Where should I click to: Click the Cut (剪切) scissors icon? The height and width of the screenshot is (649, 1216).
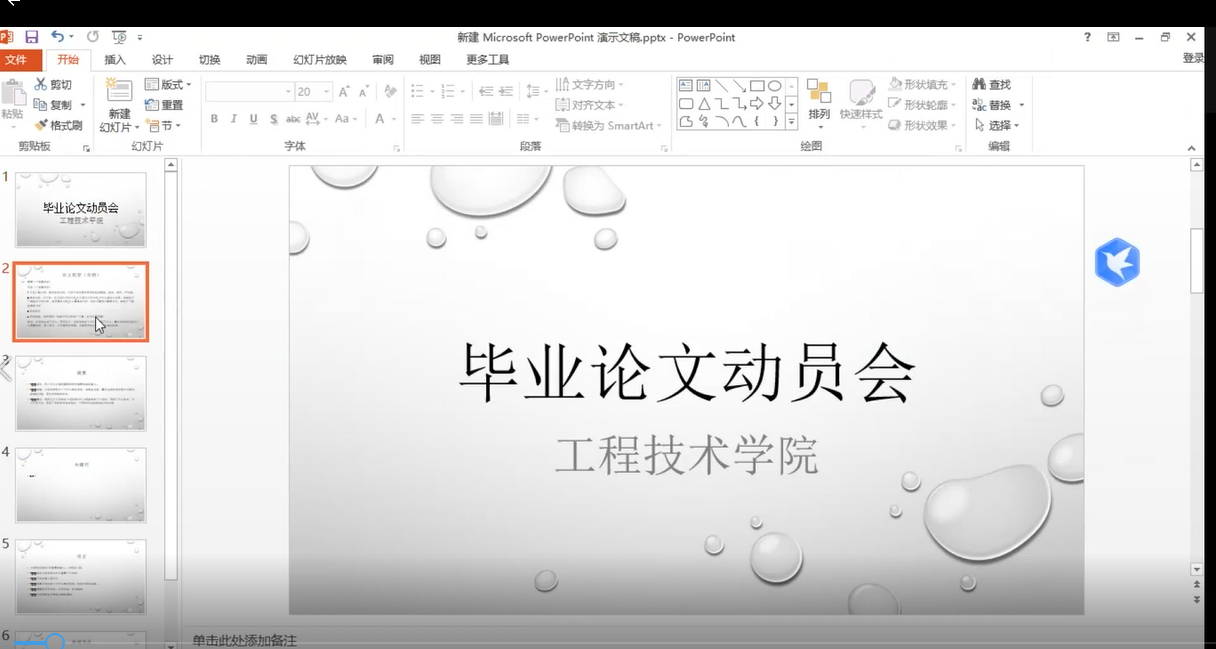pos(41,85)
